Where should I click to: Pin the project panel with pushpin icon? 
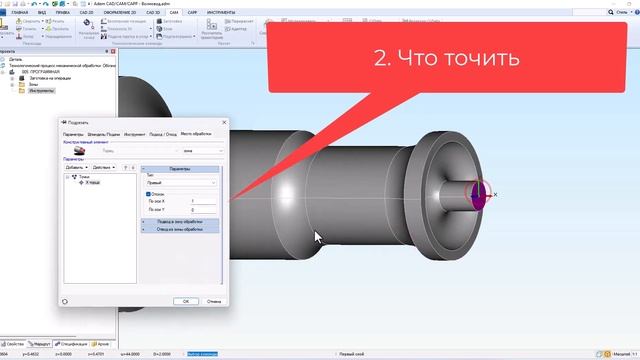pos(107,51)
